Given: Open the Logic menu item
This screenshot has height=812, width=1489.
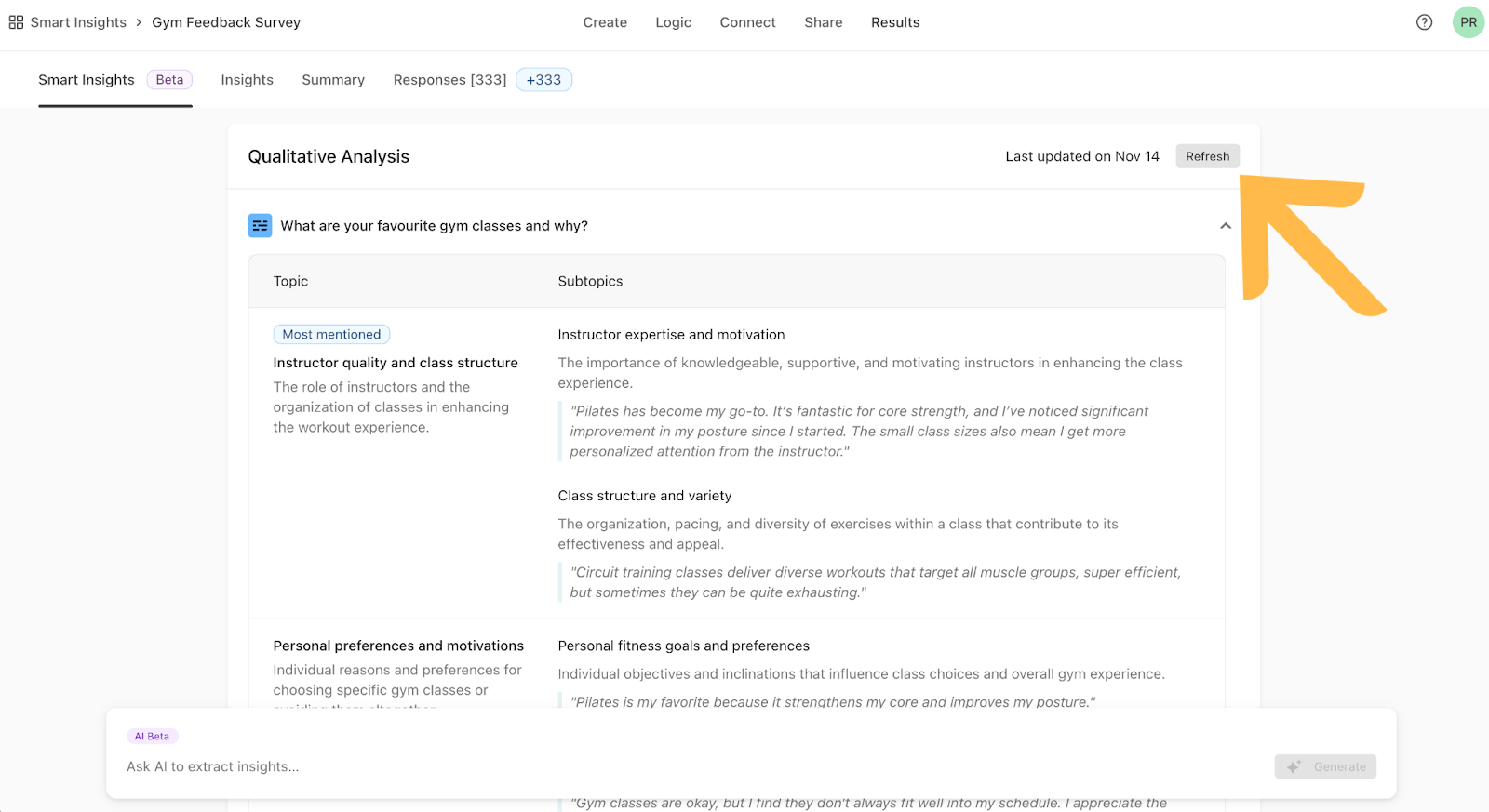Looking at the screenshot, I should (673, 22).
